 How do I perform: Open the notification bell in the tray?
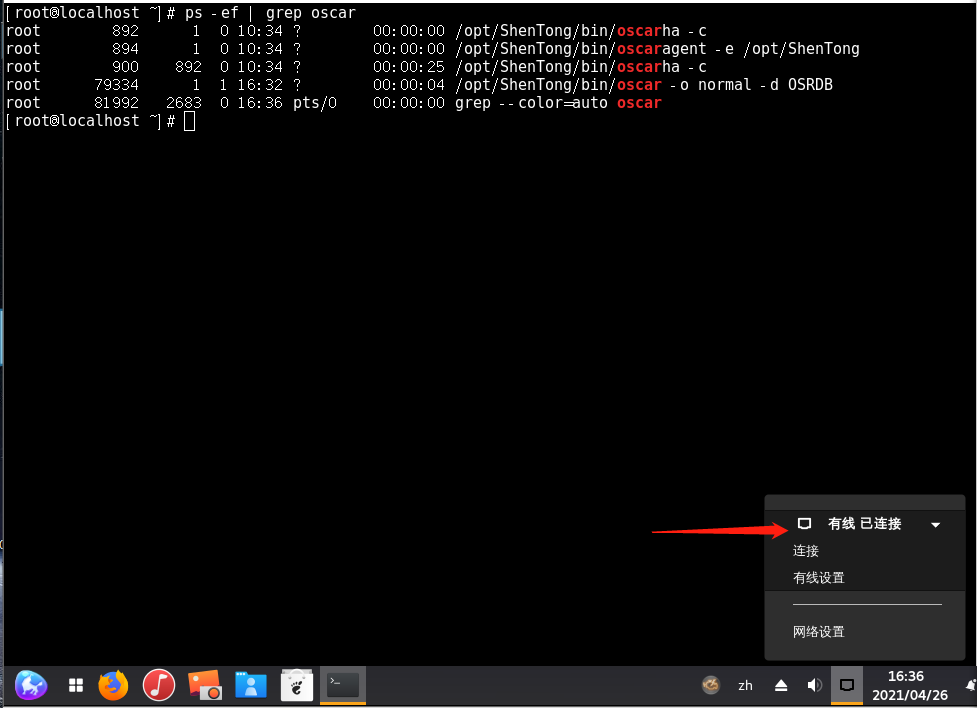[x=970, y=685]
